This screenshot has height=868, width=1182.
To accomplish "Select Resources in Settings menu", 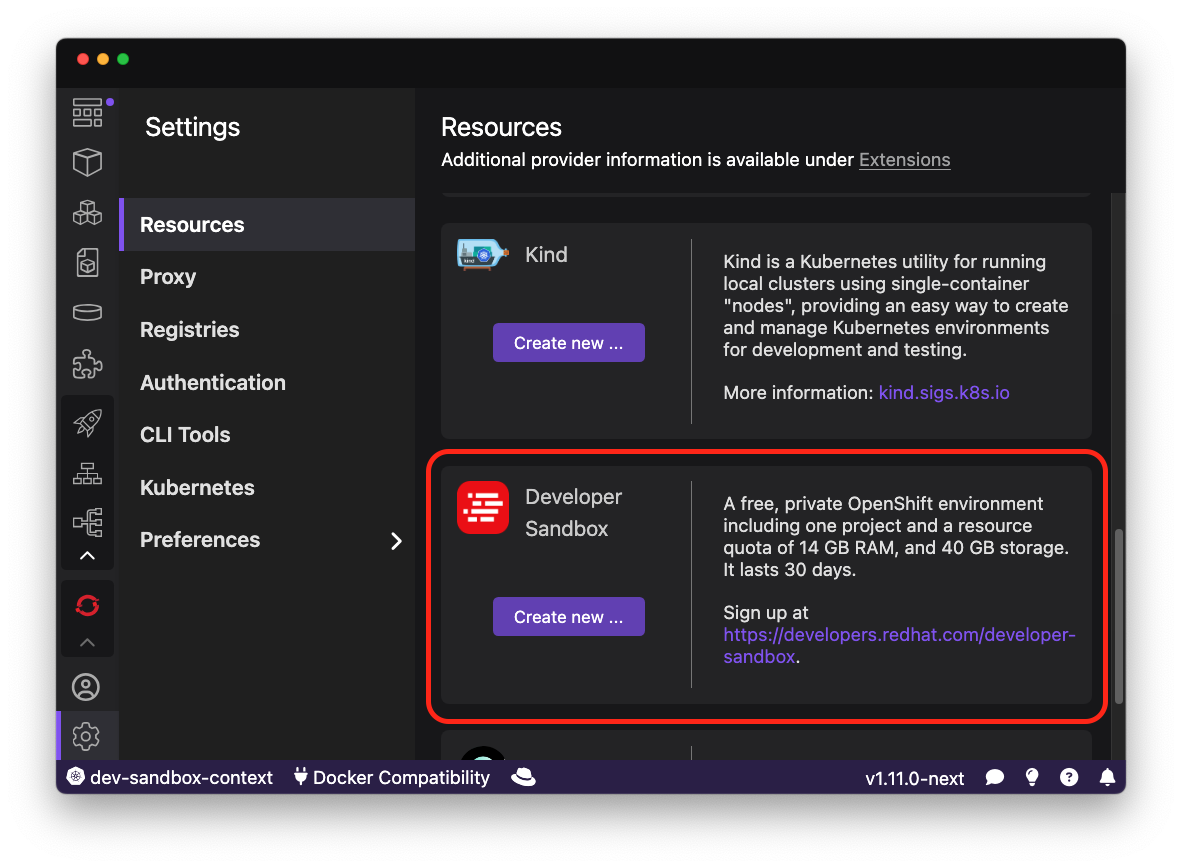I will [268, 225].
